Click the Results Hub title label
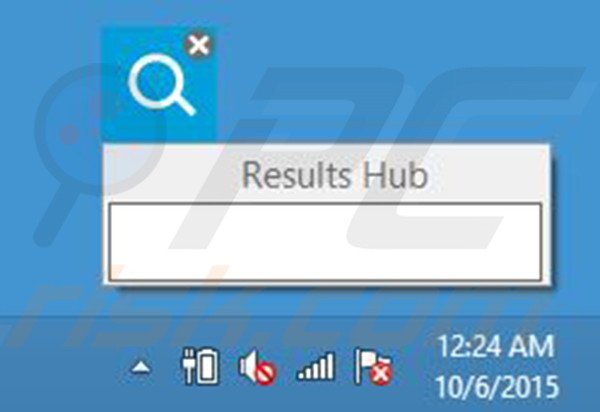The width and height of the screenshot is (600, 412). click(334, 175)
